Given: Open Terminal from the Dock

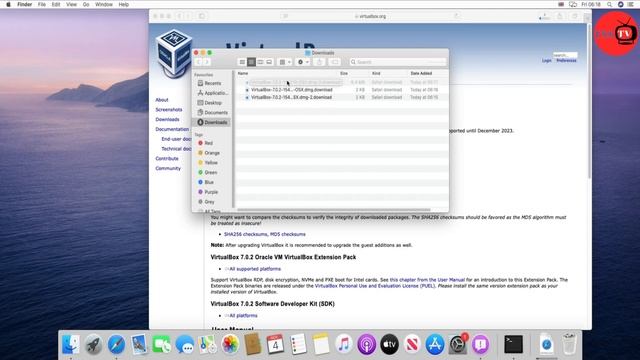Looking at the screenshot, I should point(513,344).
